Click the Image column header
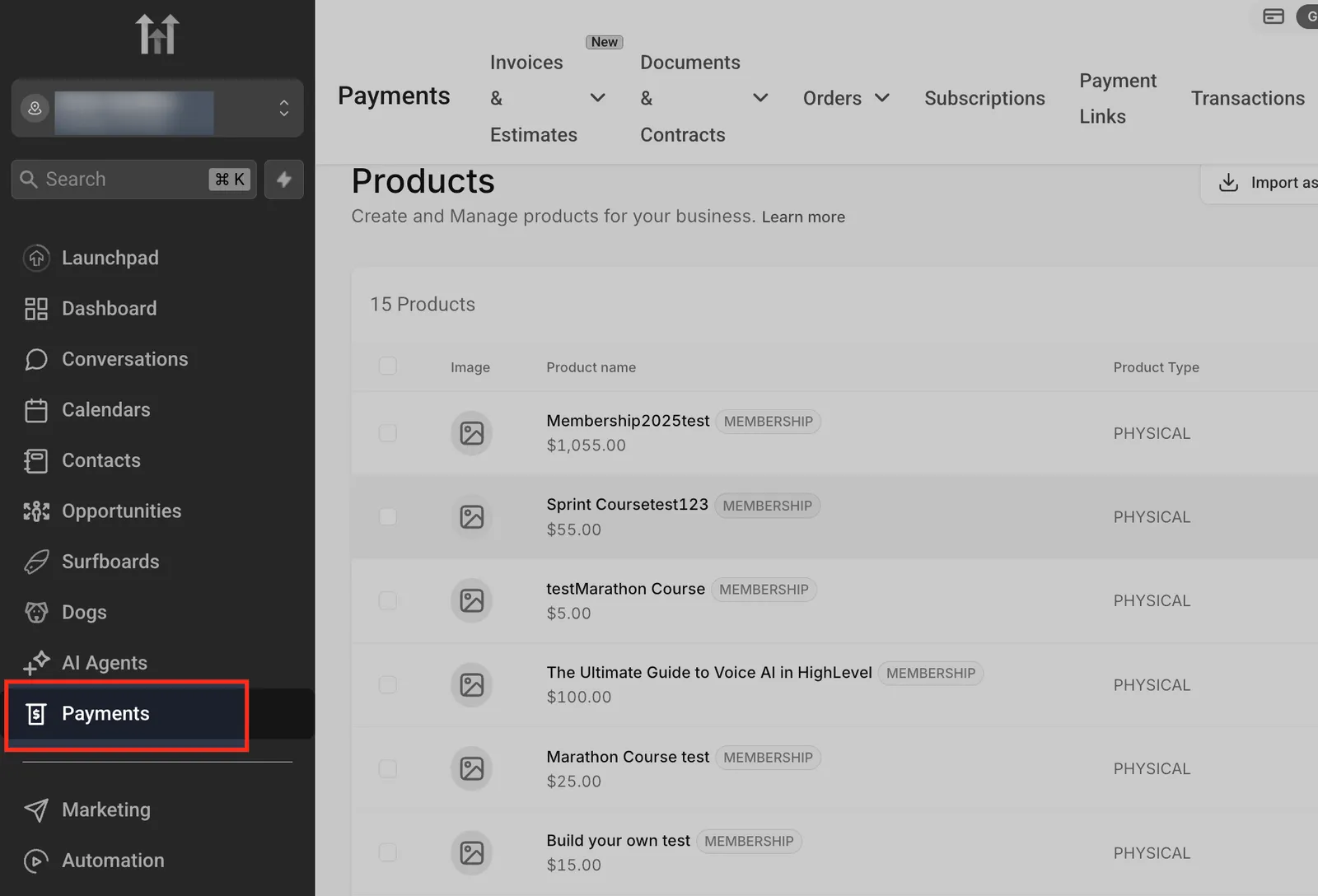1318x896 pixels. click(470, 367)
